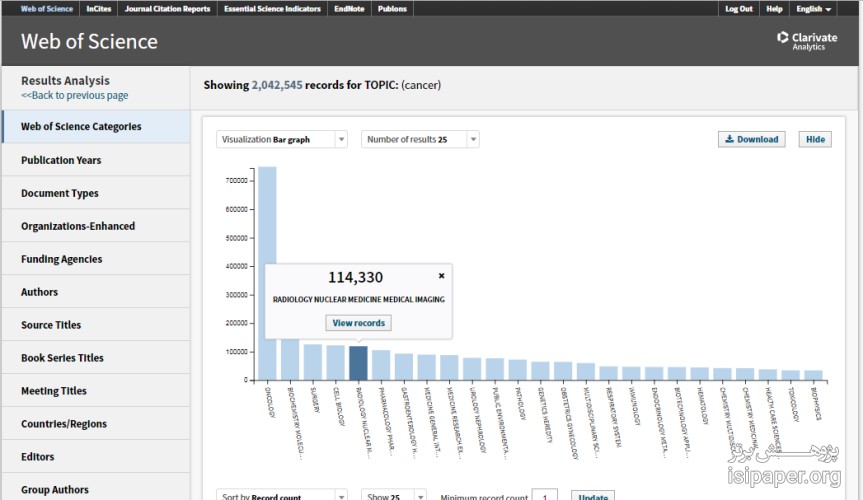
Task: Select Document Types in sidebar
Action: click(96, 193)
